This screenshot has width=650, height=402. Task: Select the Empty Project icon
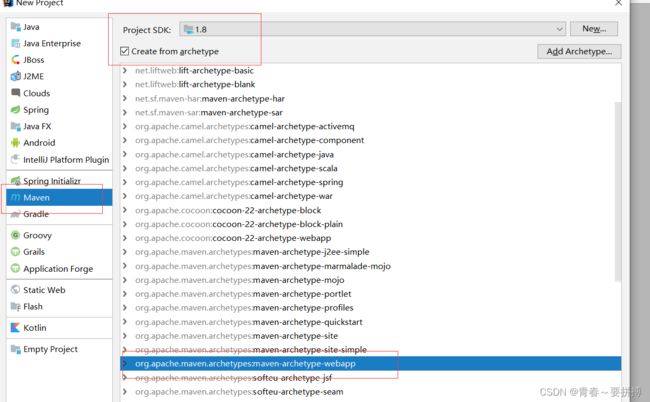tap(16, 349)
